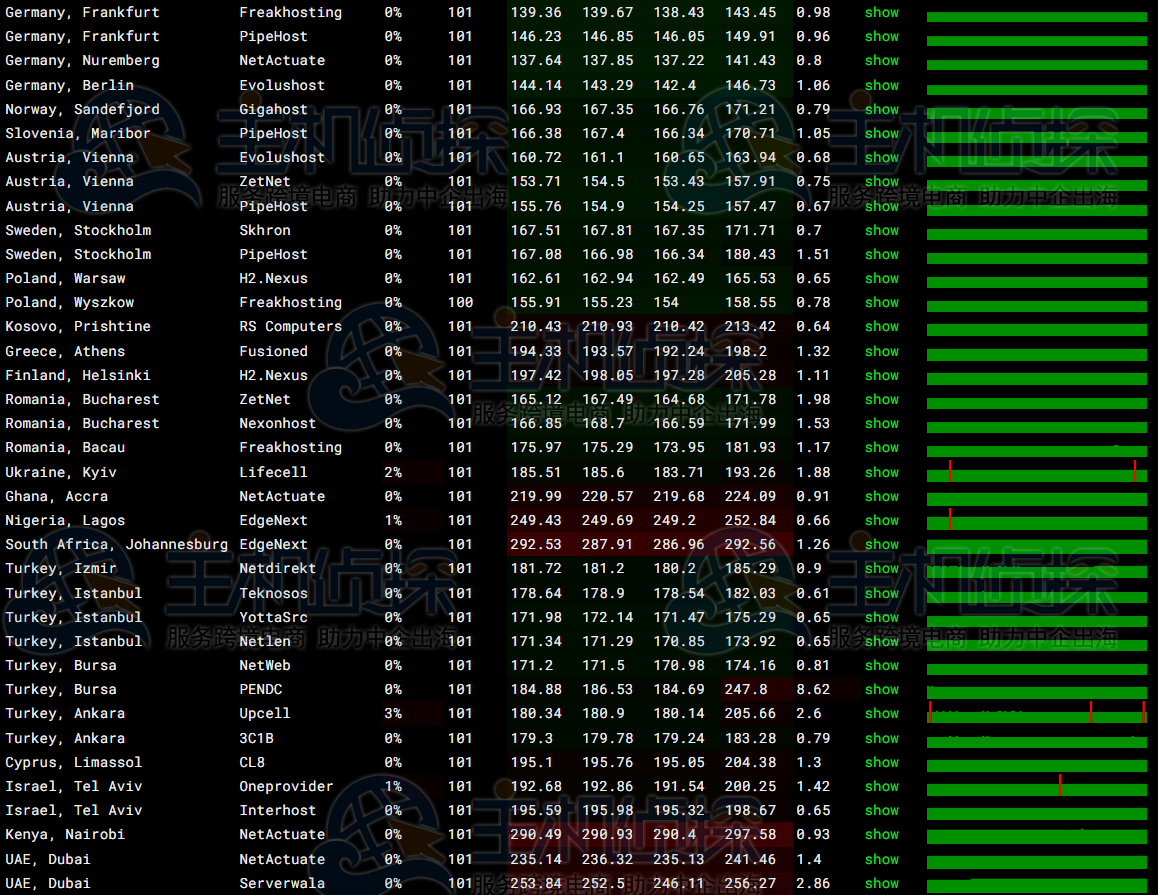The image size is (1158, 895).
Task: Click show link for Kosovo Prishtine row
Action: tap(882, 326)
